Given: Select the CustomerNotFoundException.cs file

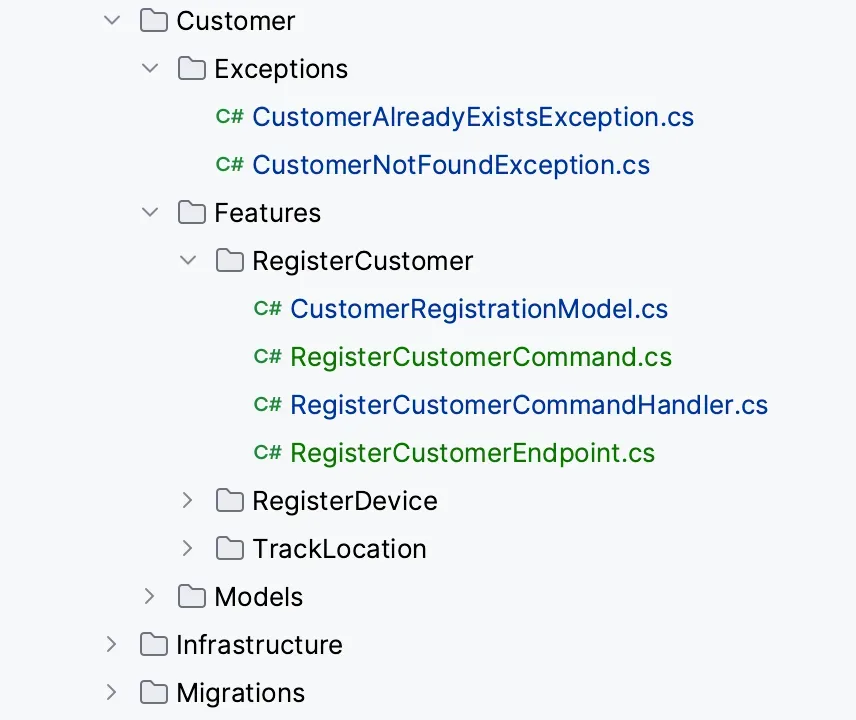Looking at the screenshot, I should (x=451, y=165).
